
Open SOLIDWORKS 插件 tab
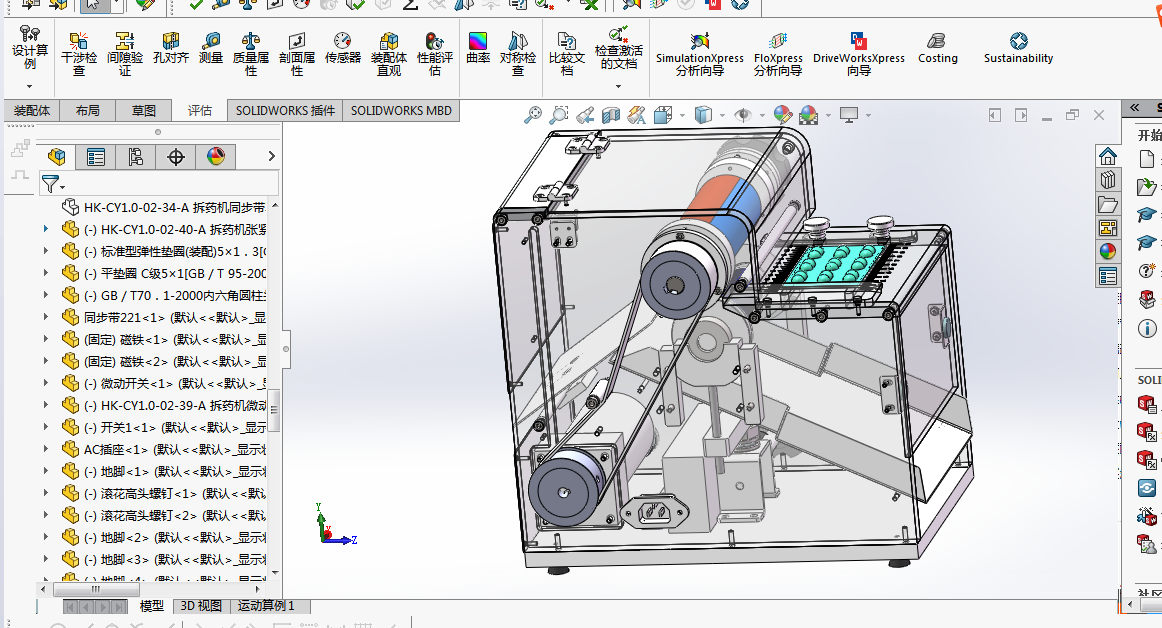pyautogui.click(x=285, y=110)
